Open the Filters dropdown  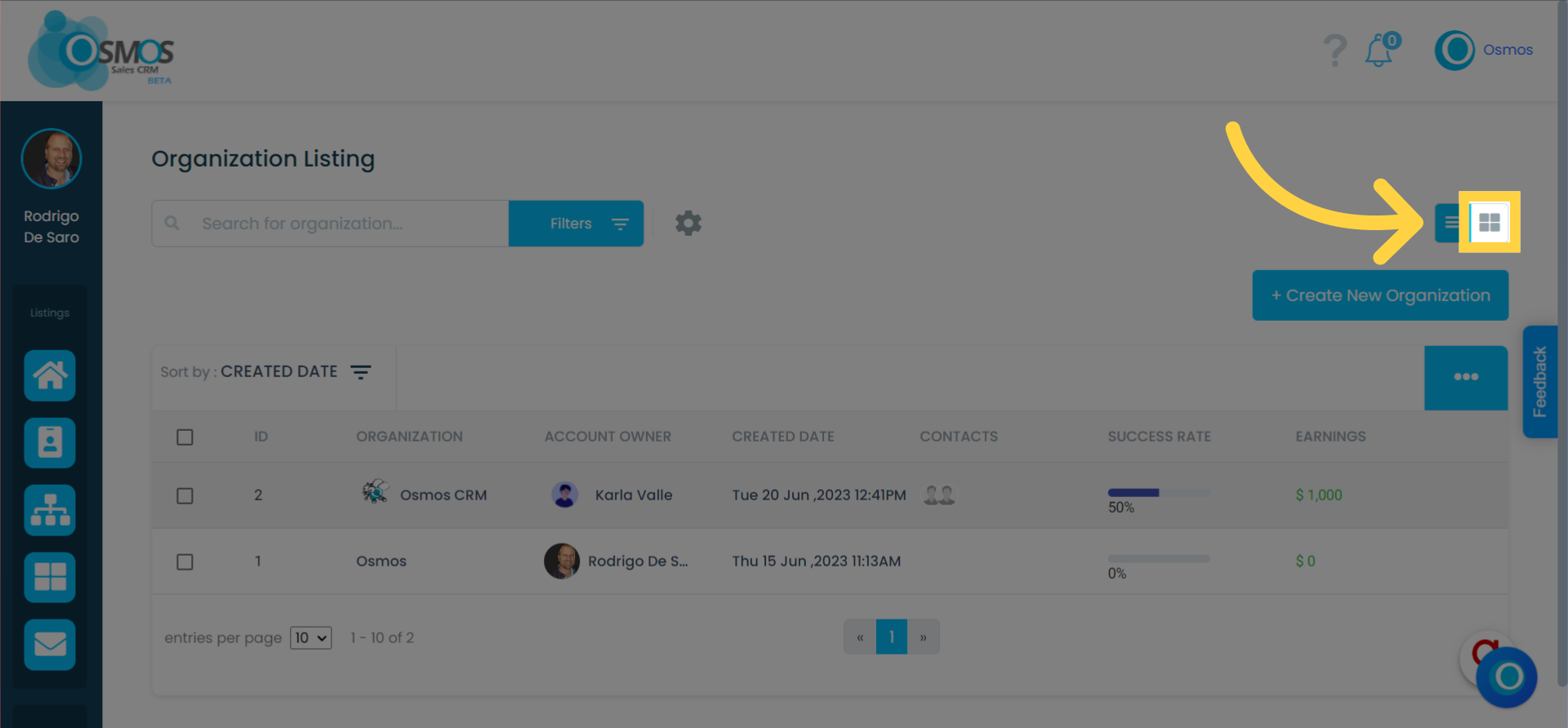click(576, 223)
